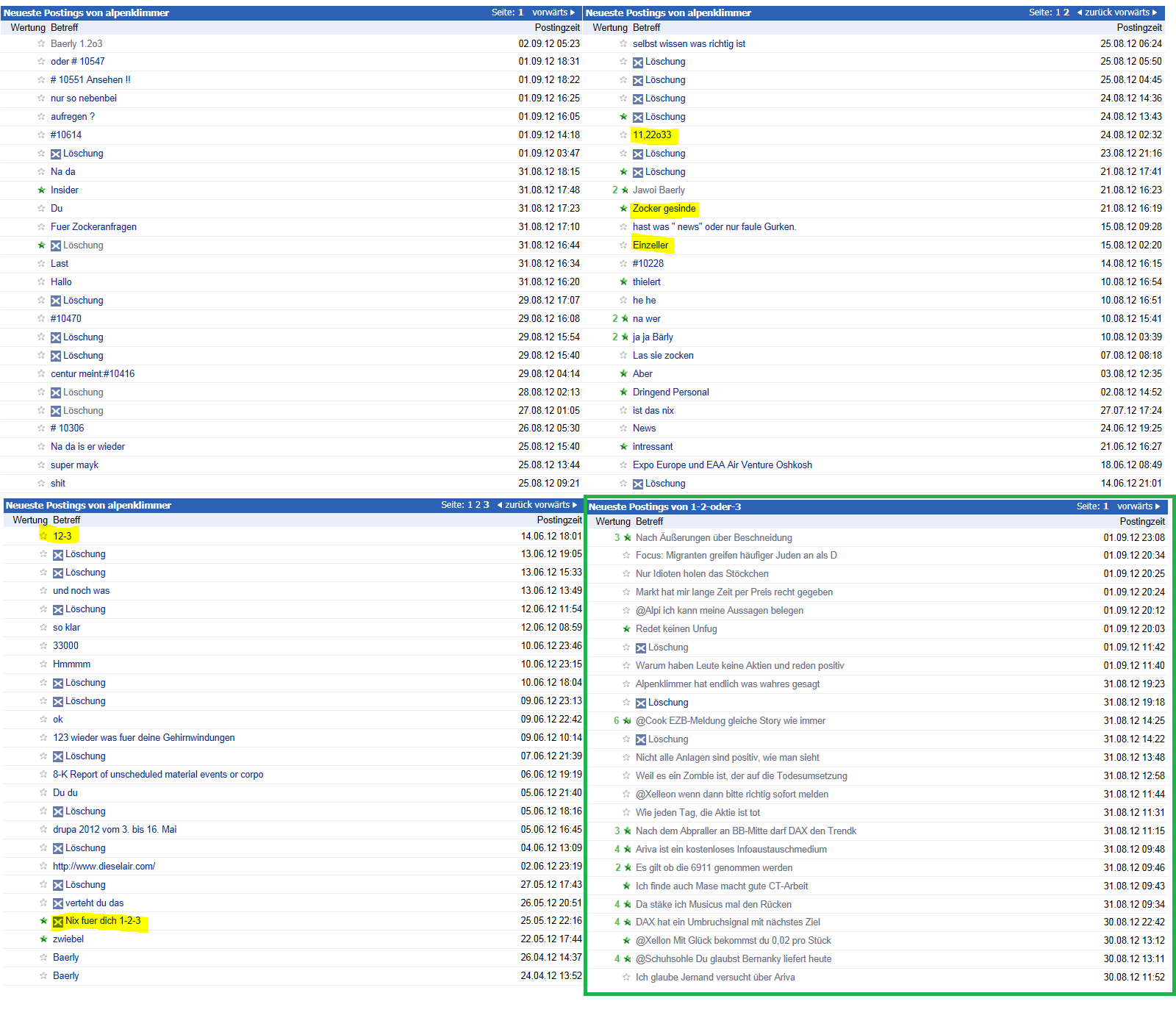The width and height of the screenshot is (1176, 1029).
Task: Click the green star next to "zwiebel"
Action: pos(43,939)
